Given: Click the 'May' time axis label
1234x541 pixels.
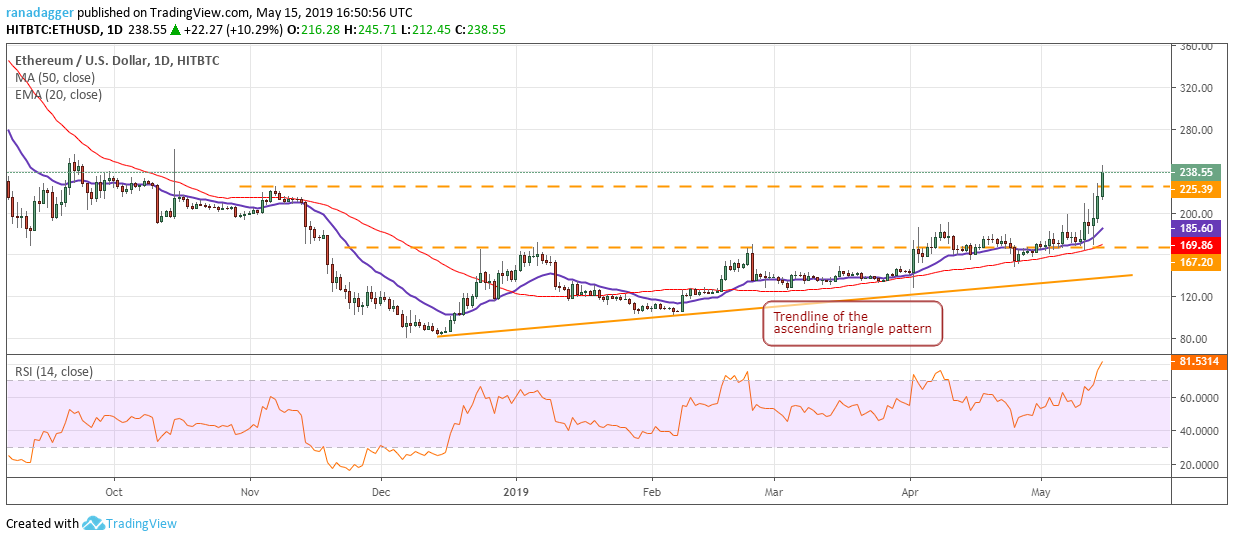Looking at the screenshot, I should pyautogui.click(x=1042, y=492).
